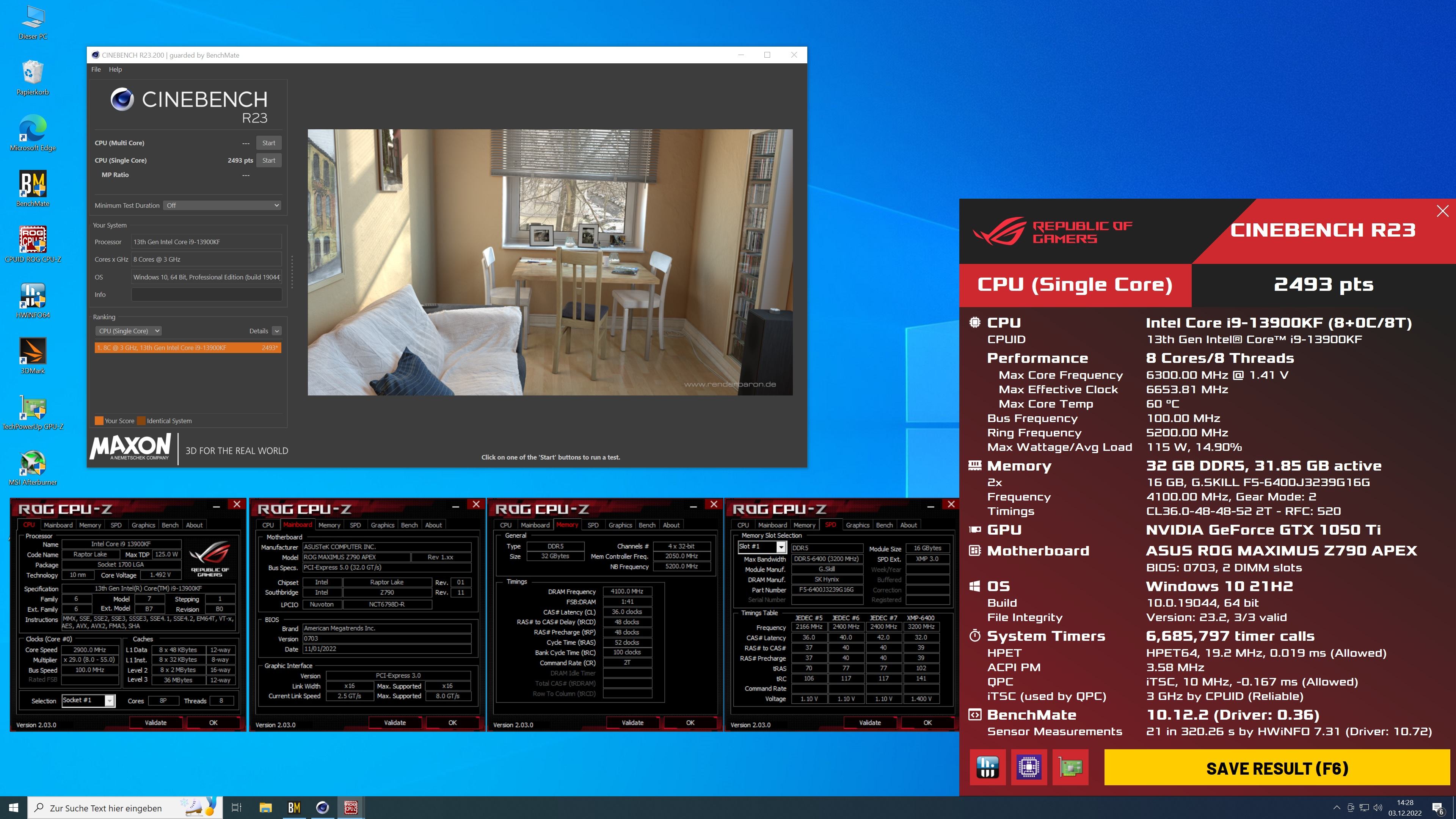Image resolution: width=1456 pixels, height=819 pixels.
Task: Click the CPU chip icon in BenchMate panel
Action: (x=1029, y=767)
